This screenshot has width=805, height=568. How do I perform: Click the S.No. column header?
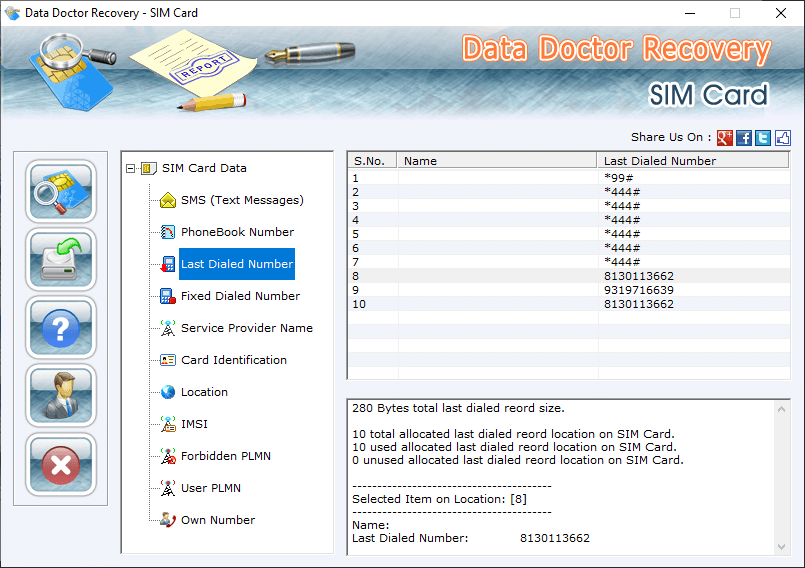(x=373, y=161)
